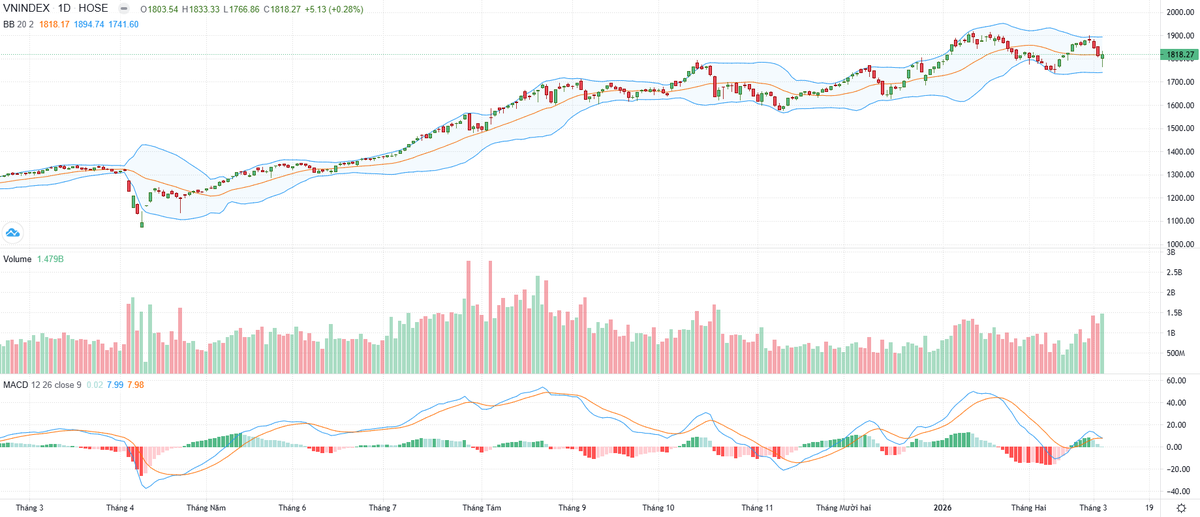Viewport: 1200px width, 517px height.
Task: Select the BB 20 2 indicator legend
Action: click(18, 24)
